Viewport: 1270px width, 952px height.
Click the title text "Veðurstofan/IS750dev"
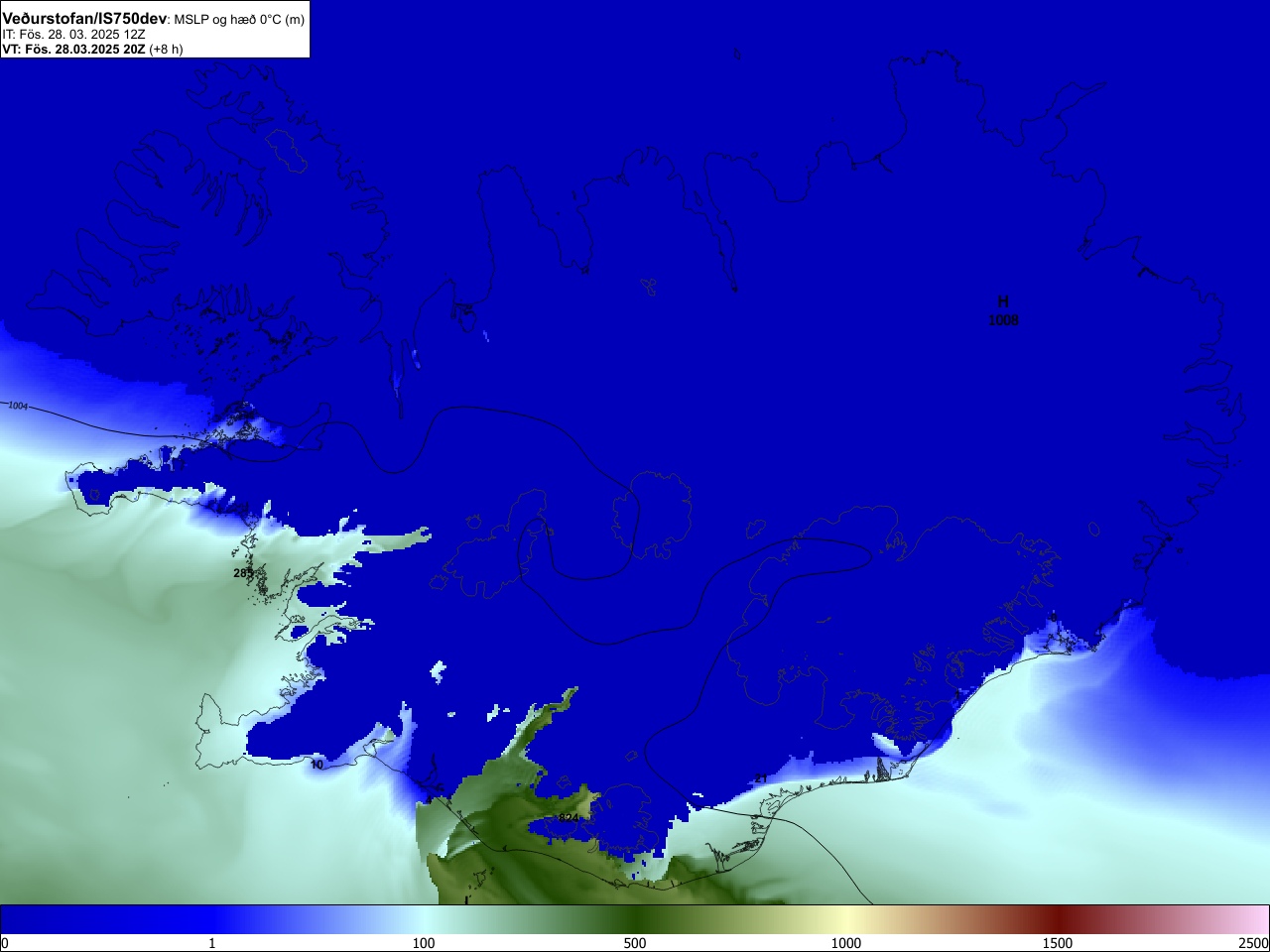pos(84,19)
